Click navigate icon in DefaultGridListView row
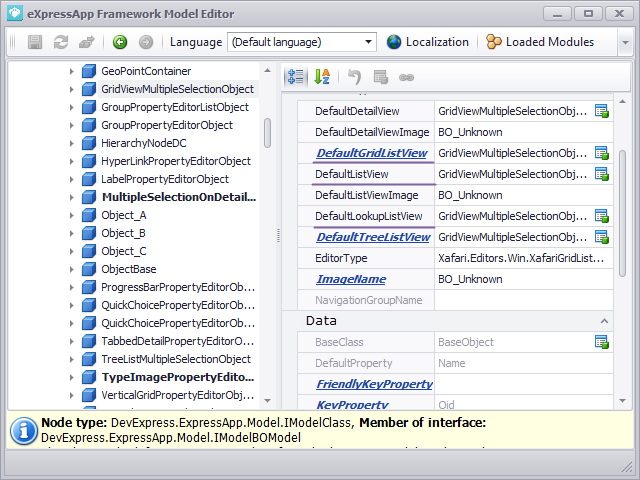 [x=602, y=153]
